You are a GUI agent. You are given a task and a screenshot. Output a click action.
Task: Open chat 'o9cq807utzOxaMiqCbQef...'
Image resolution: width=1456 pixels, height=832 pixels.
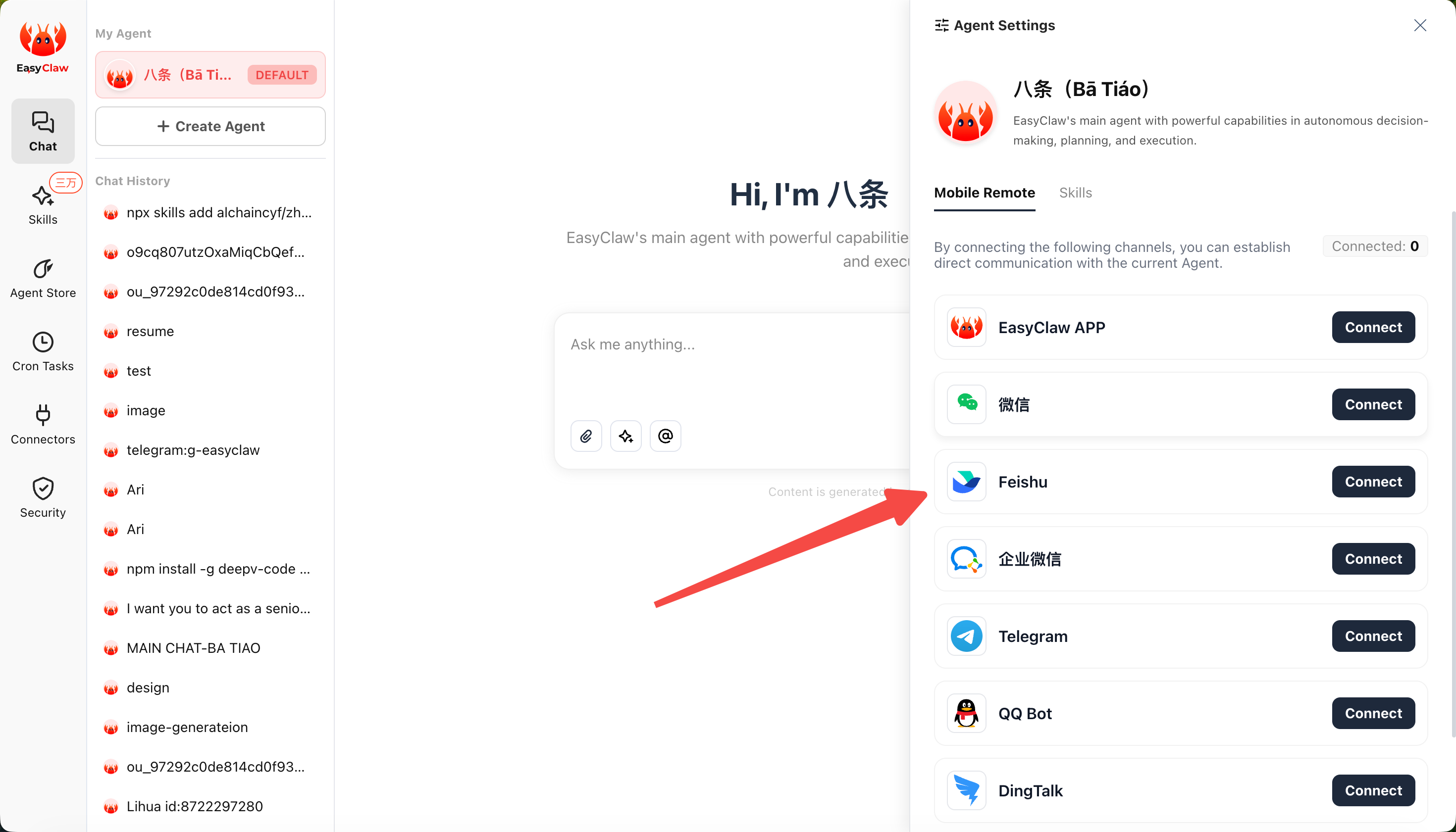click(210, 252)
